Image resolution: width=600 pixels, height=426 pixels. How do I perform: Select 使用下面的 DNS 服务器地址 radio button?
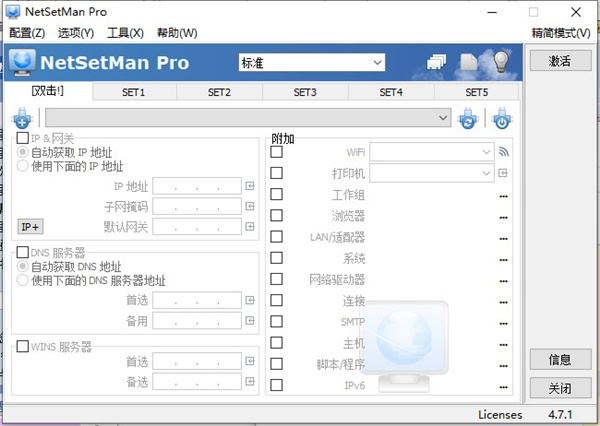click(x=23, y=280)
